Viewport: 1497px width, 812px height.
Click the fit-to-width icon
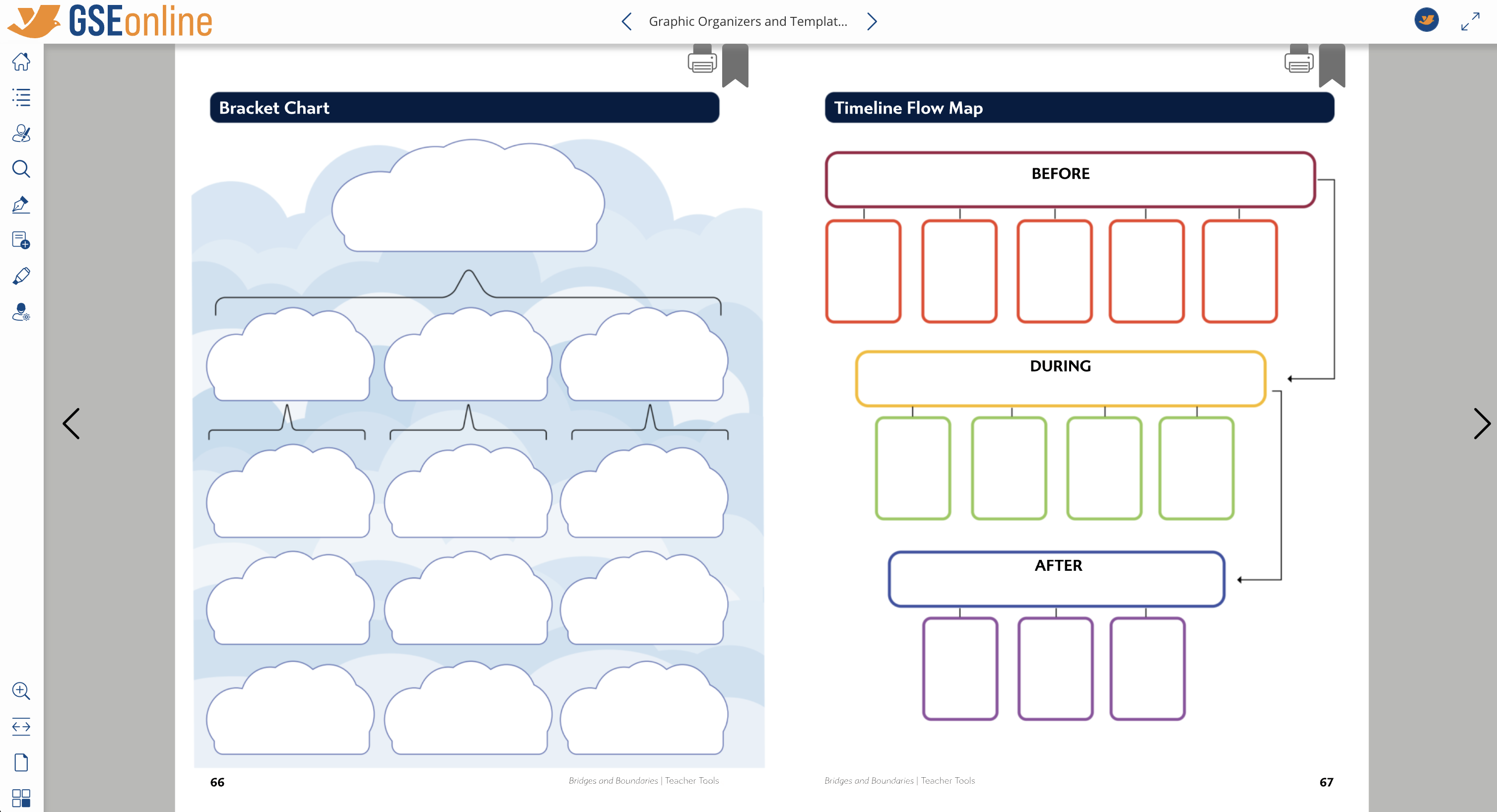coord(21,726)
